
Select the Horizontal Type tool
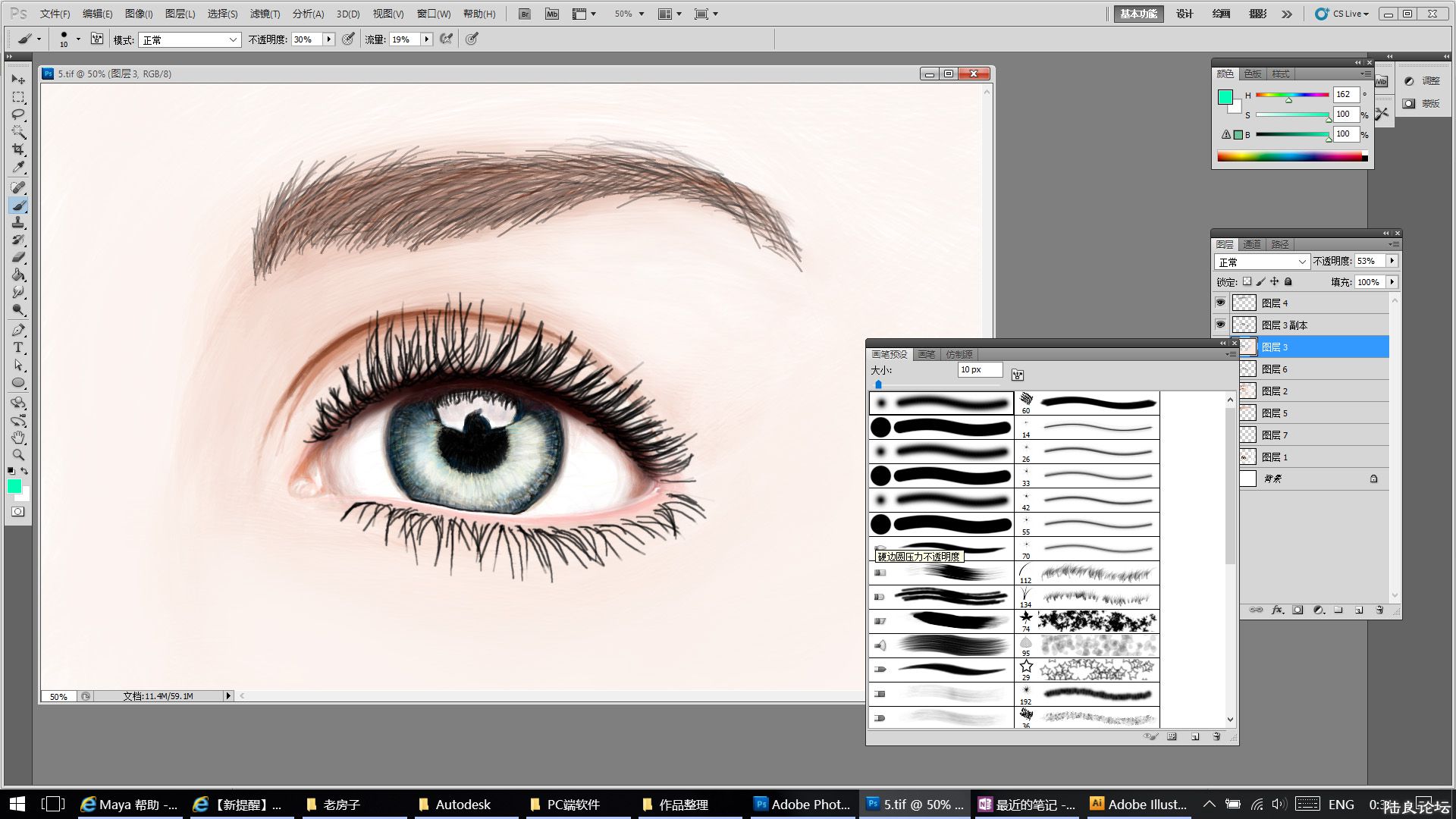[18, 347]
